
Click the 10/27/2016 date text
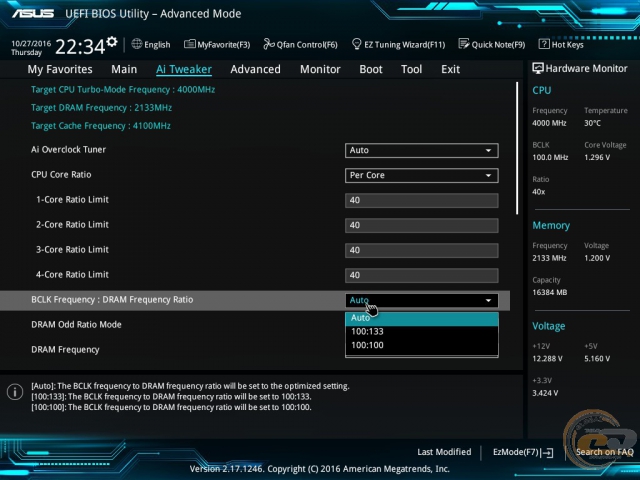[31, 43]
